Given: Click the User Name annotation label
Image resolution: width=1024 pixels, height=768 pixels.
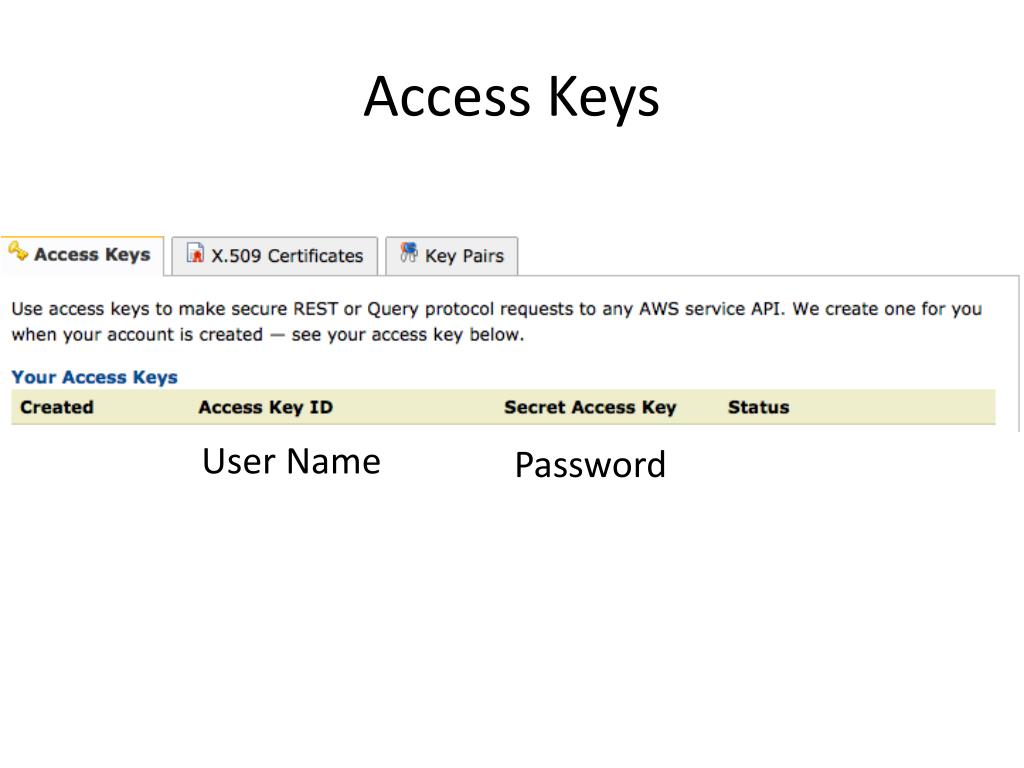Looking at the screenshot, I should point(291,462).
